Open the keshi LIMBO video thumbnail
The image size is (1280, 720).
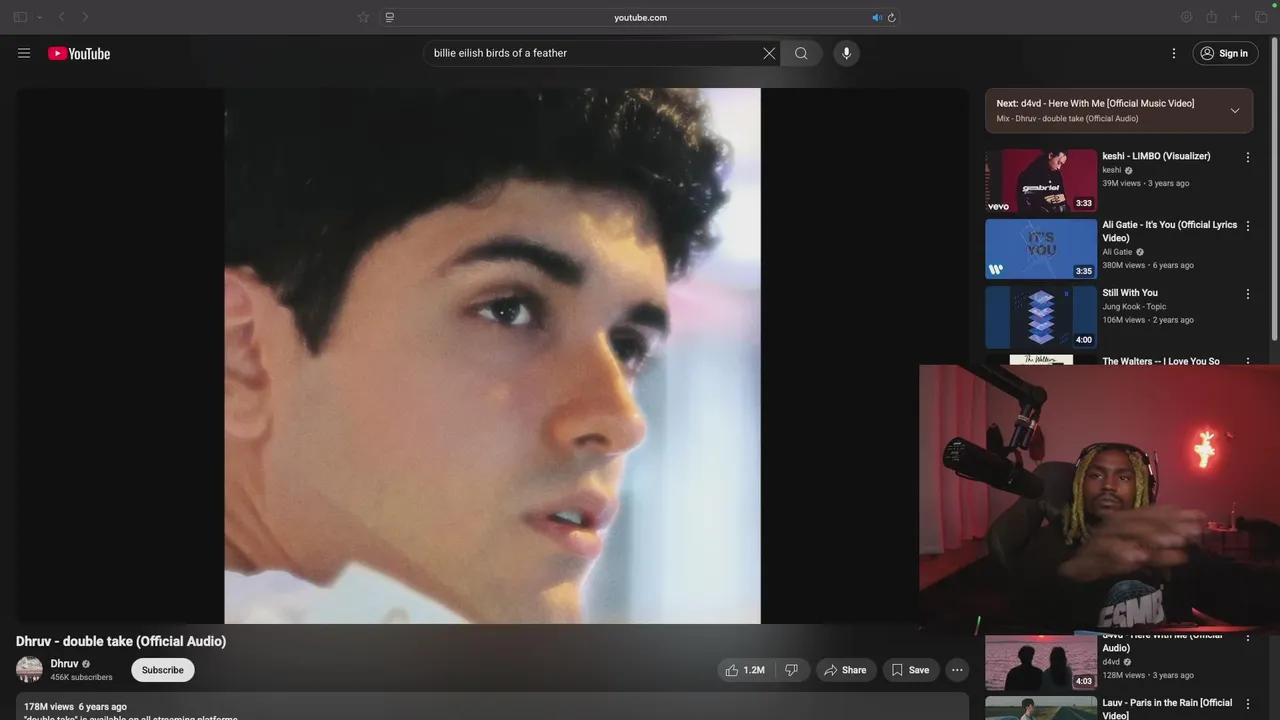(x=1041, y=181)
